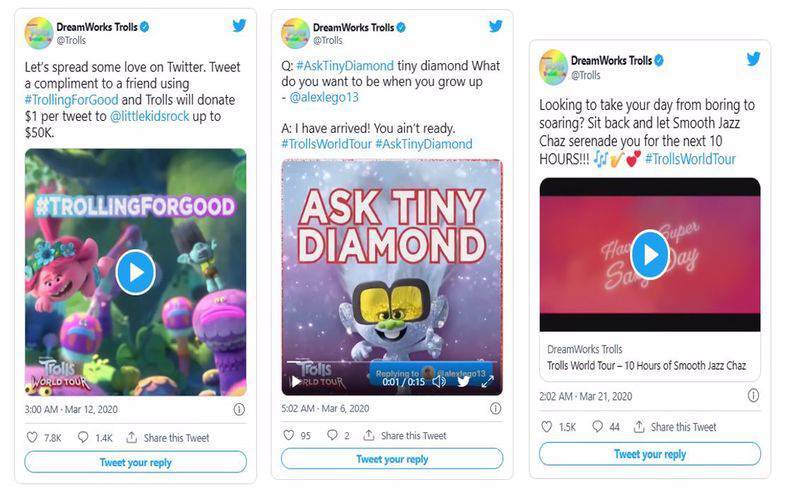Screen dimensions: 800x500
Task: Expand the Ask Tiny Diamond video to fullscreen
Action: coord(487,381)
